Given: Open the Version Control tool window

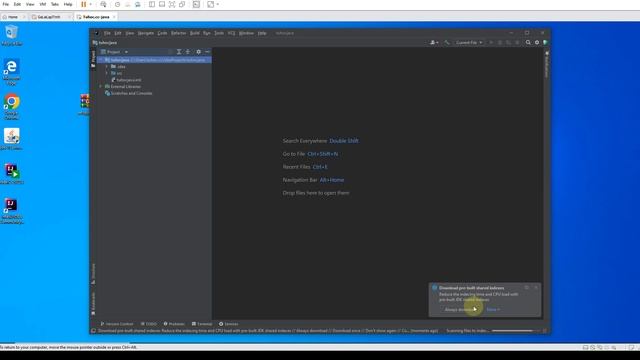Looking at the screenshot, I should click(x=117, y=324).
